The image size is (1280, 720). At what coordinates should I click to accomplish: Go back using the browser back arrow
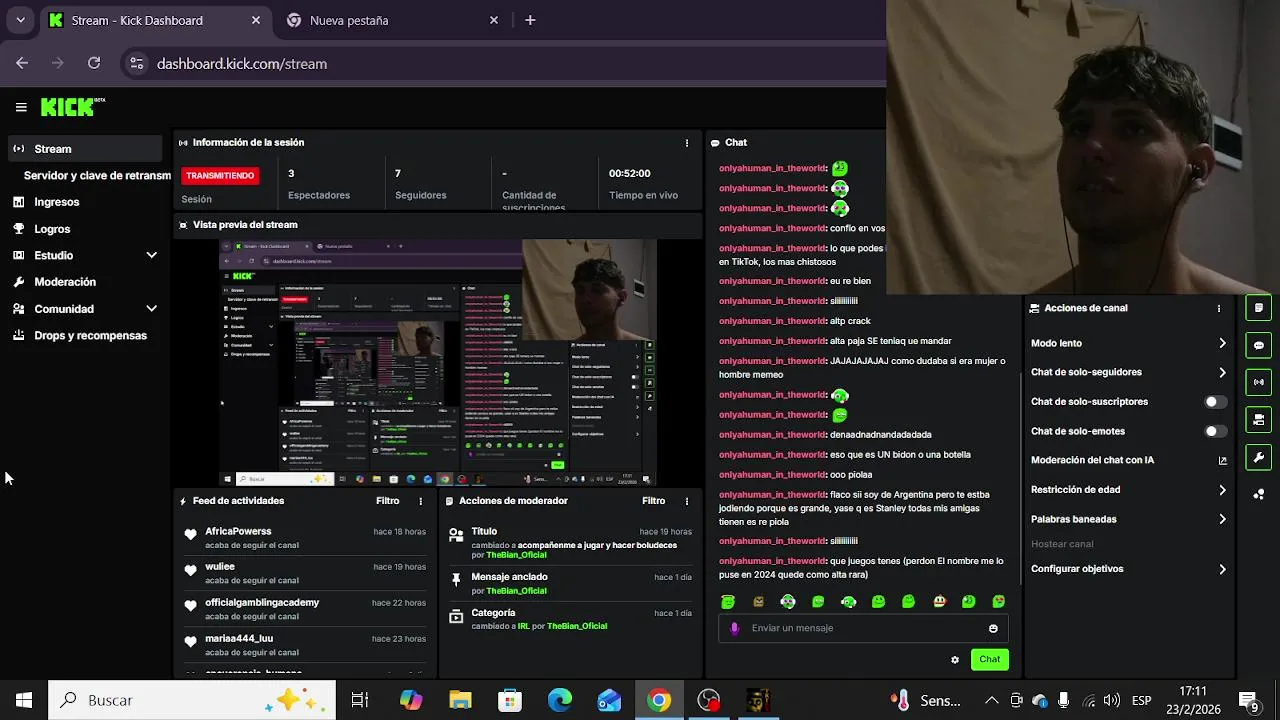click(x=22, y=63)
